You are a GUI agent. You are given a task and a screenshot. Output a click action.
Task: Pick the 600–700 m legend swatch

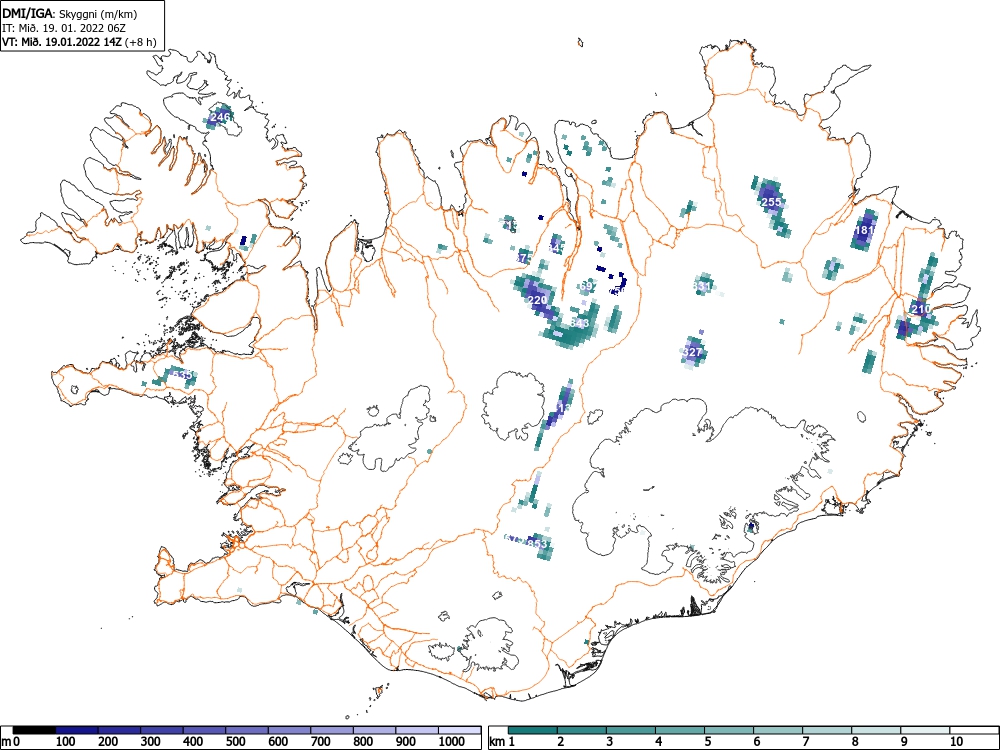pyautogui.click(x=290, y=730)
